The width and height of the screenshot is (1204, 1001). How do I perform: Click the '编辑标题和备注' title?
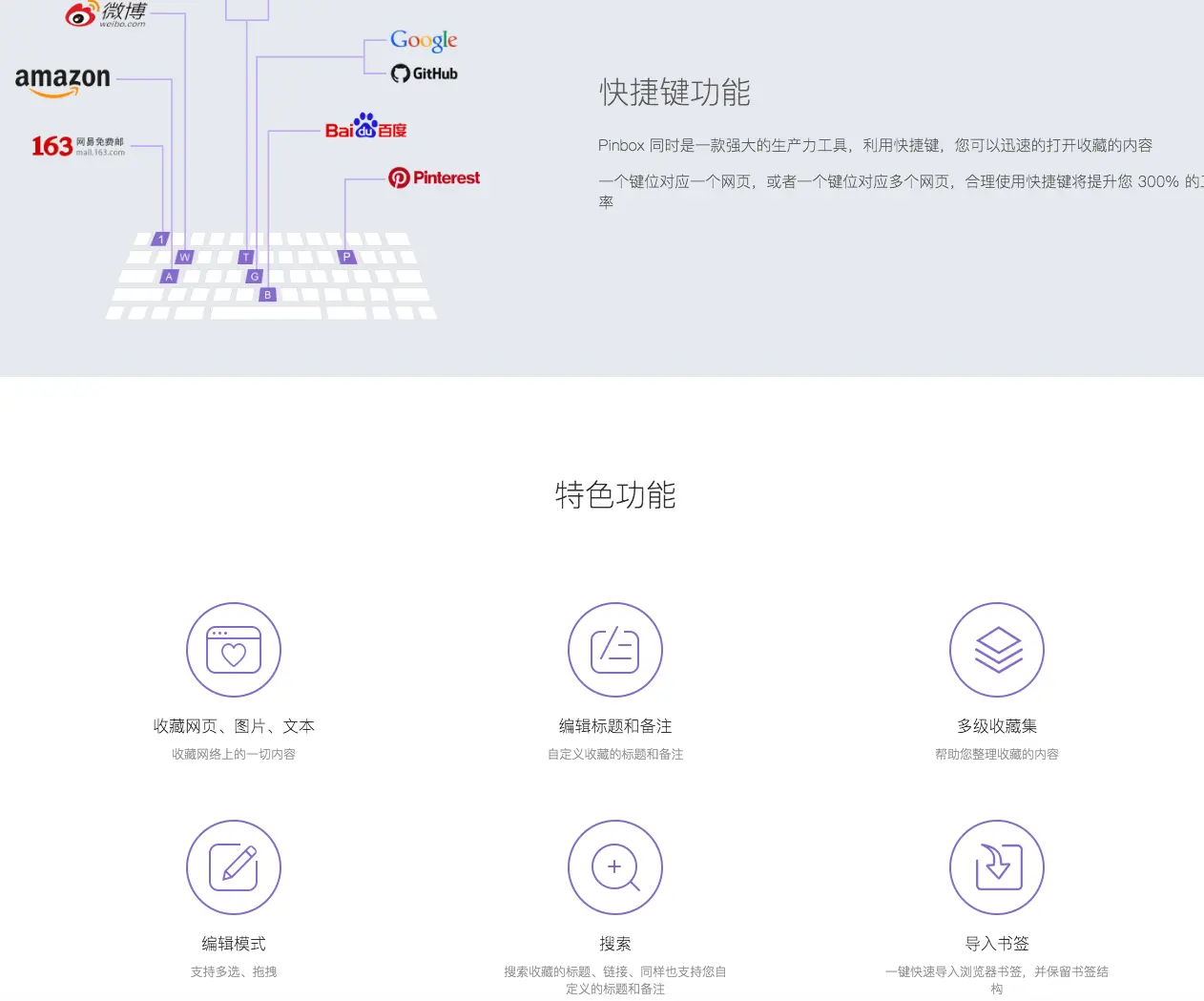click(x=615, y=726)
